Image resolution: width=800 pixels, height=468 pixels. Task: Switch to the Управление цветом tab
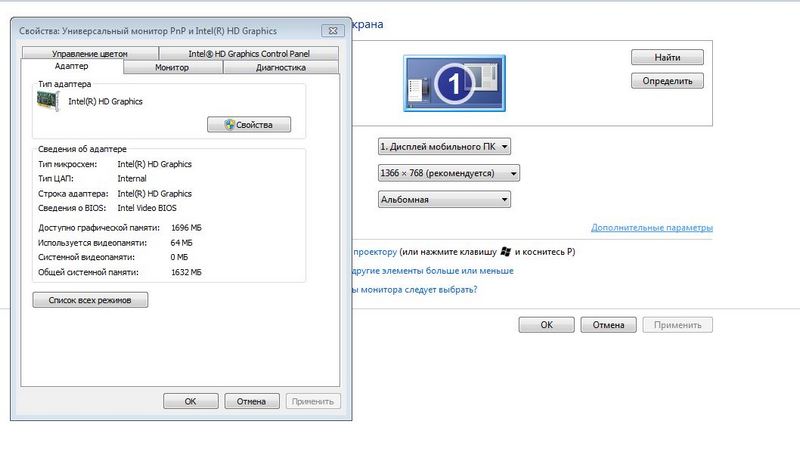[89, 53]
